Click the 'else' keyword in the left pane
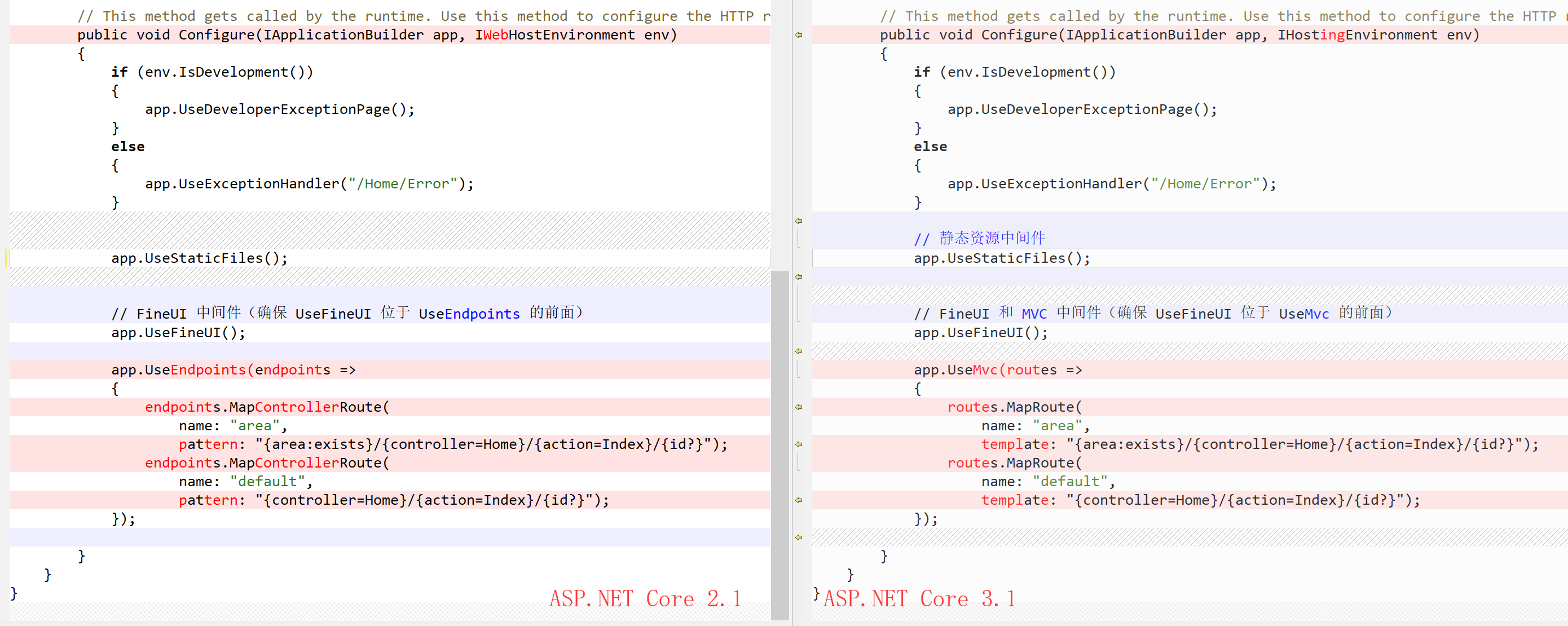 coord(128,147)
